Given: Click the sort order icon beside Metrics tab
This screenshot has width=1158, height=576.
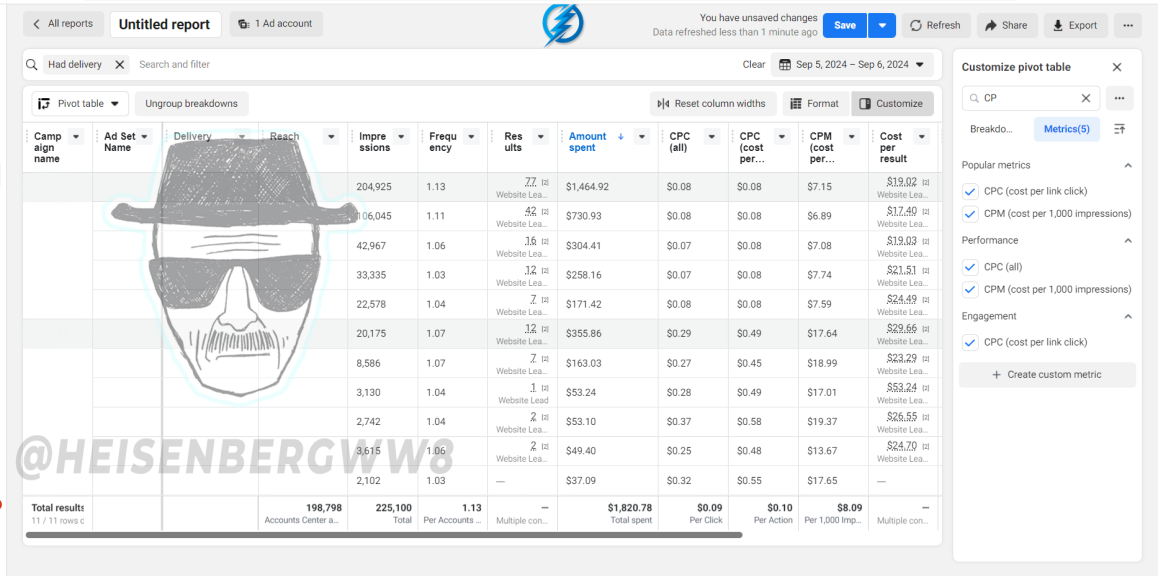Looking at the screenshot, I should tap(1120, 129).
